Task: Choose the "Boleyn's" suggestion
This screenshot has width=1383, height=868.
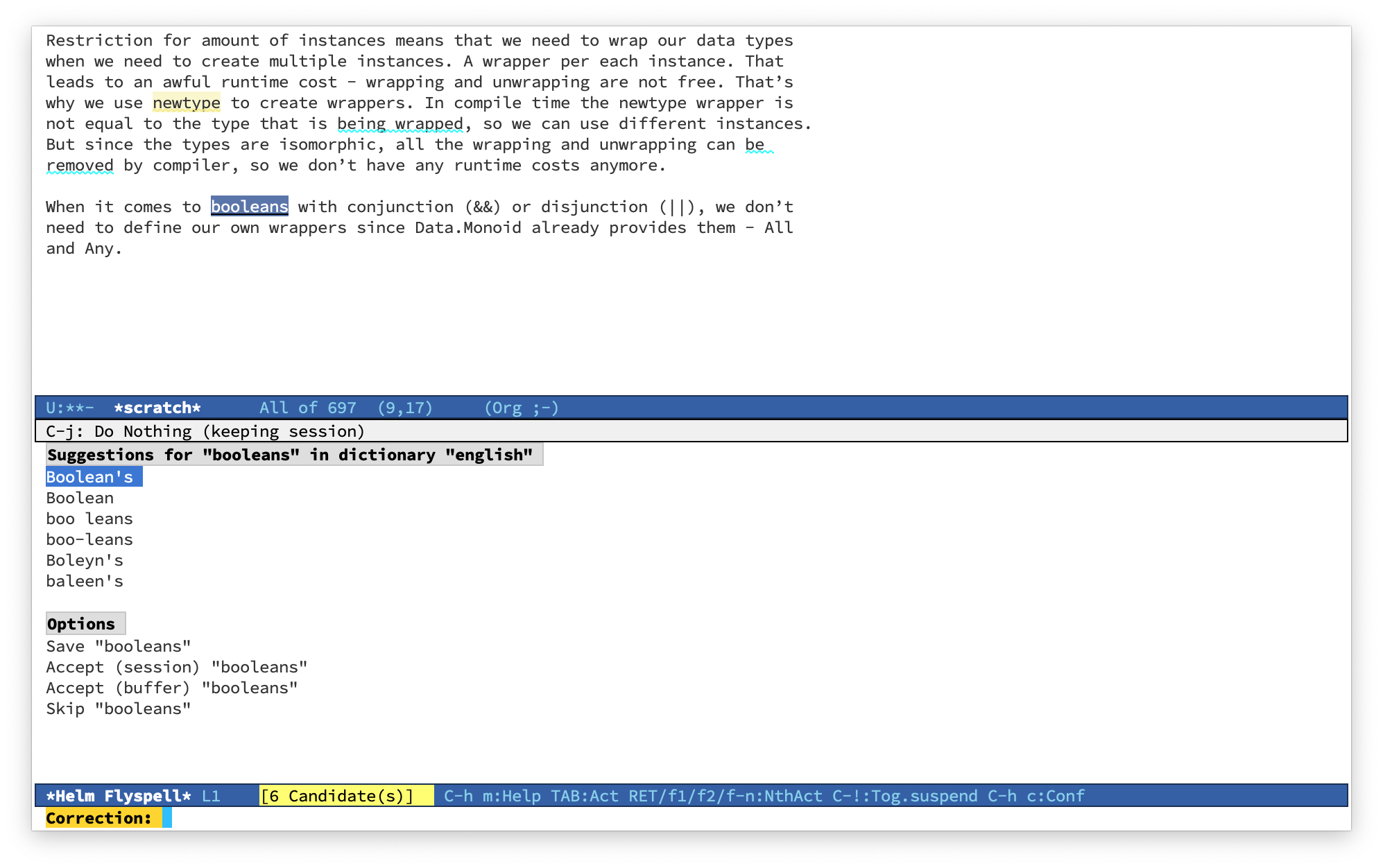Action: click(x=85, y=560)
